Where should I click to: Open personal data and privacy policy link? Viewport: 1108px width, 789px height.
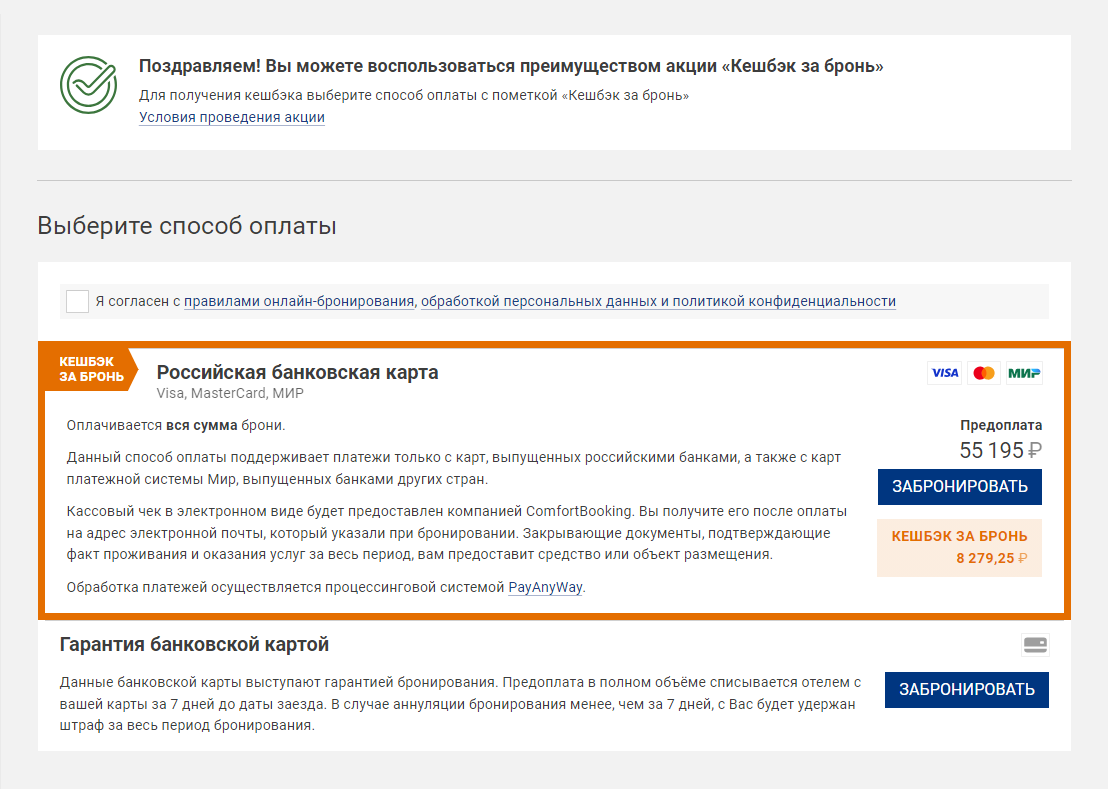click(659, 302)
